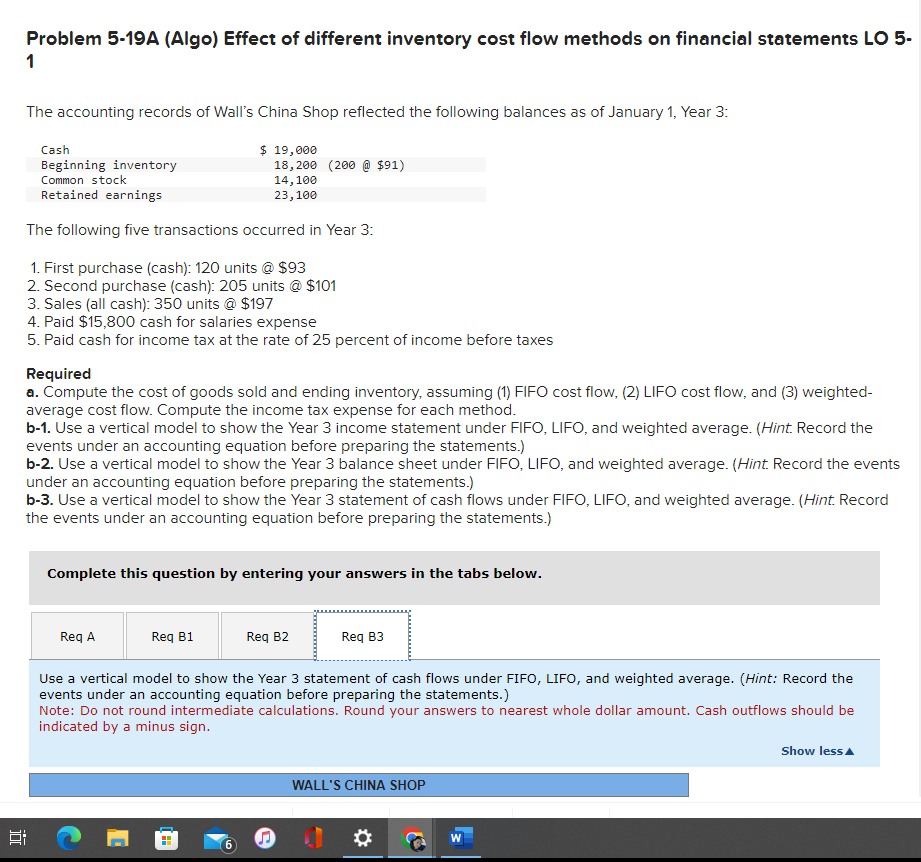The image size is (921, 862).
Task: Click the WALL'S CHINA SHOP header bar
Action: 357,784
